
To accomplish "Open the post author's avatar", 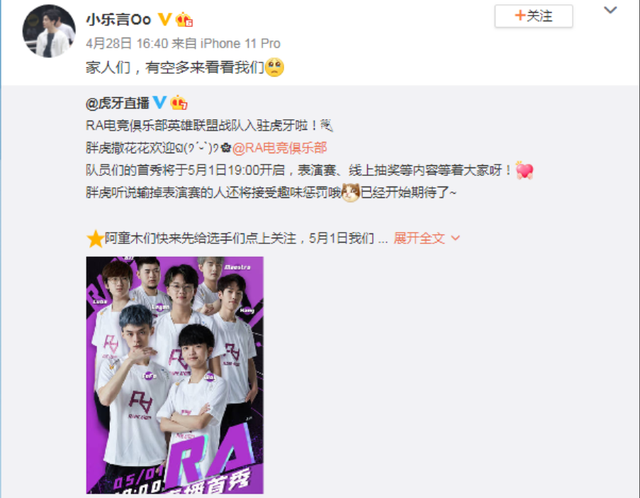I will click(49, 31).
